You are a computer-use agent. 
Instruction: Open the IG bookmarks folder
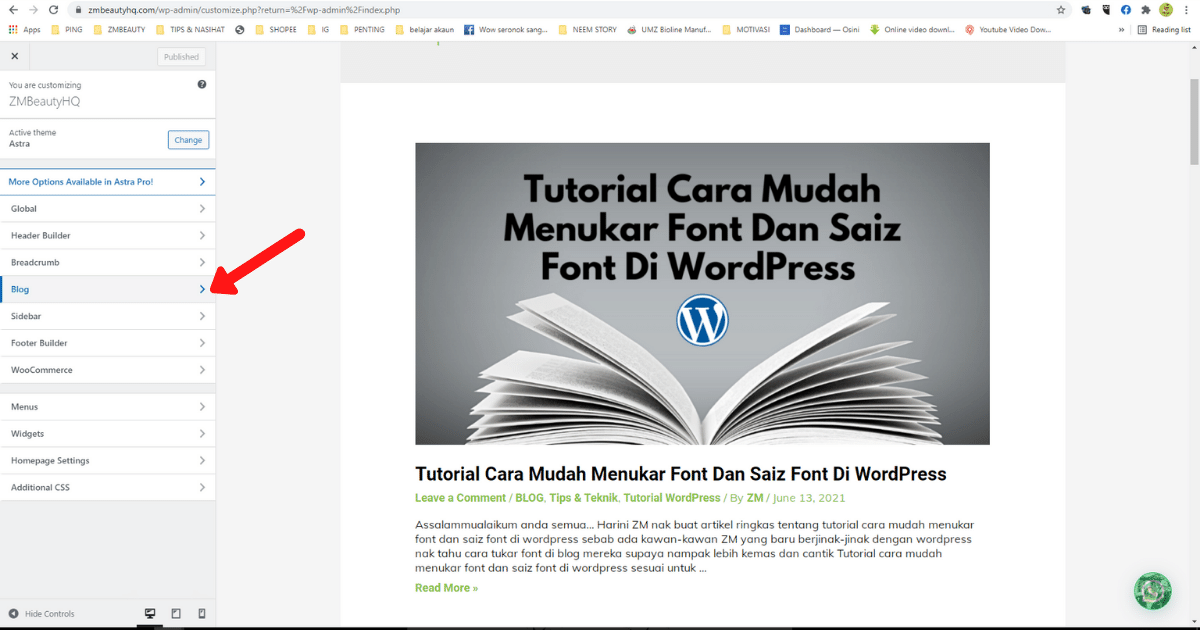click(x=318, y=30)
